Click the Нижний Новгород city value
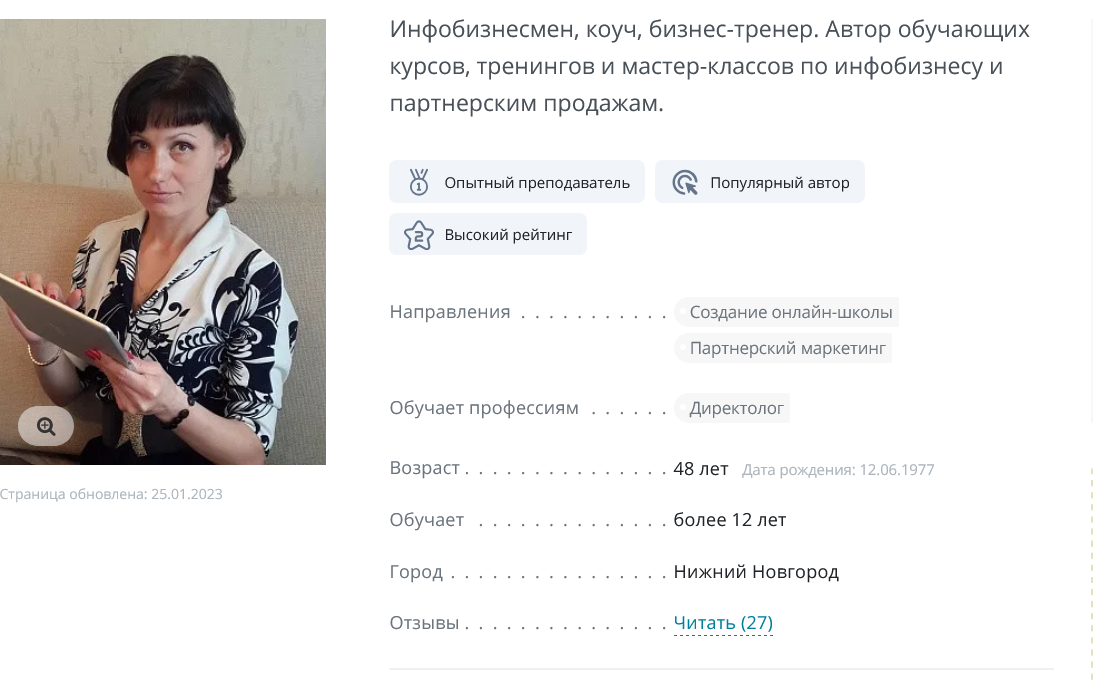This screenshot has width=1093, height=681. [x=756, y=572]
